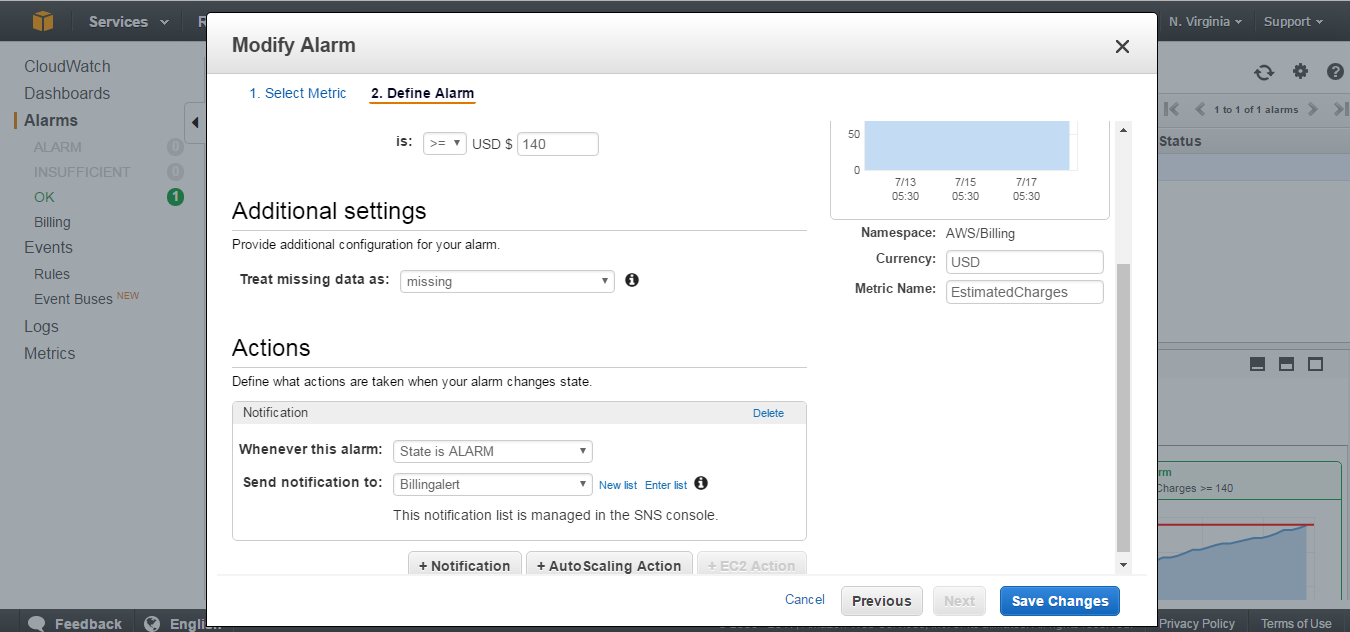This screenshot has width=1350, height=632.
Task: Click the New list link
Action: (x=618, y=485)
